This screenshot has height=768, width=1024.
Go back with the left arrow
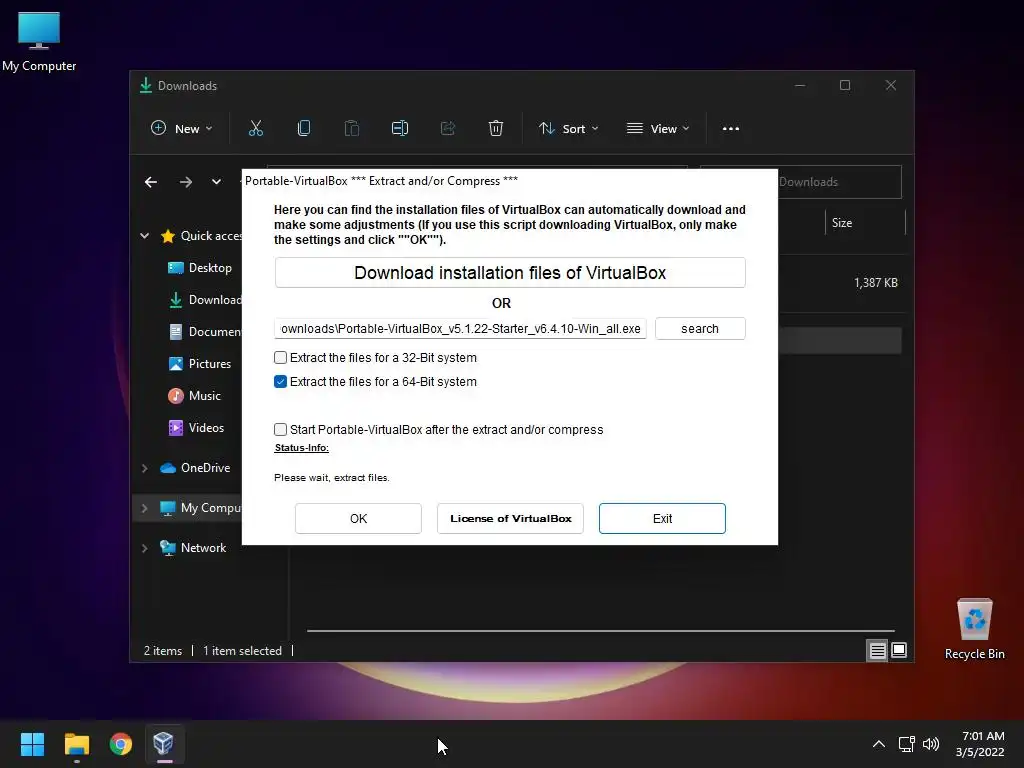click(151, 182)
